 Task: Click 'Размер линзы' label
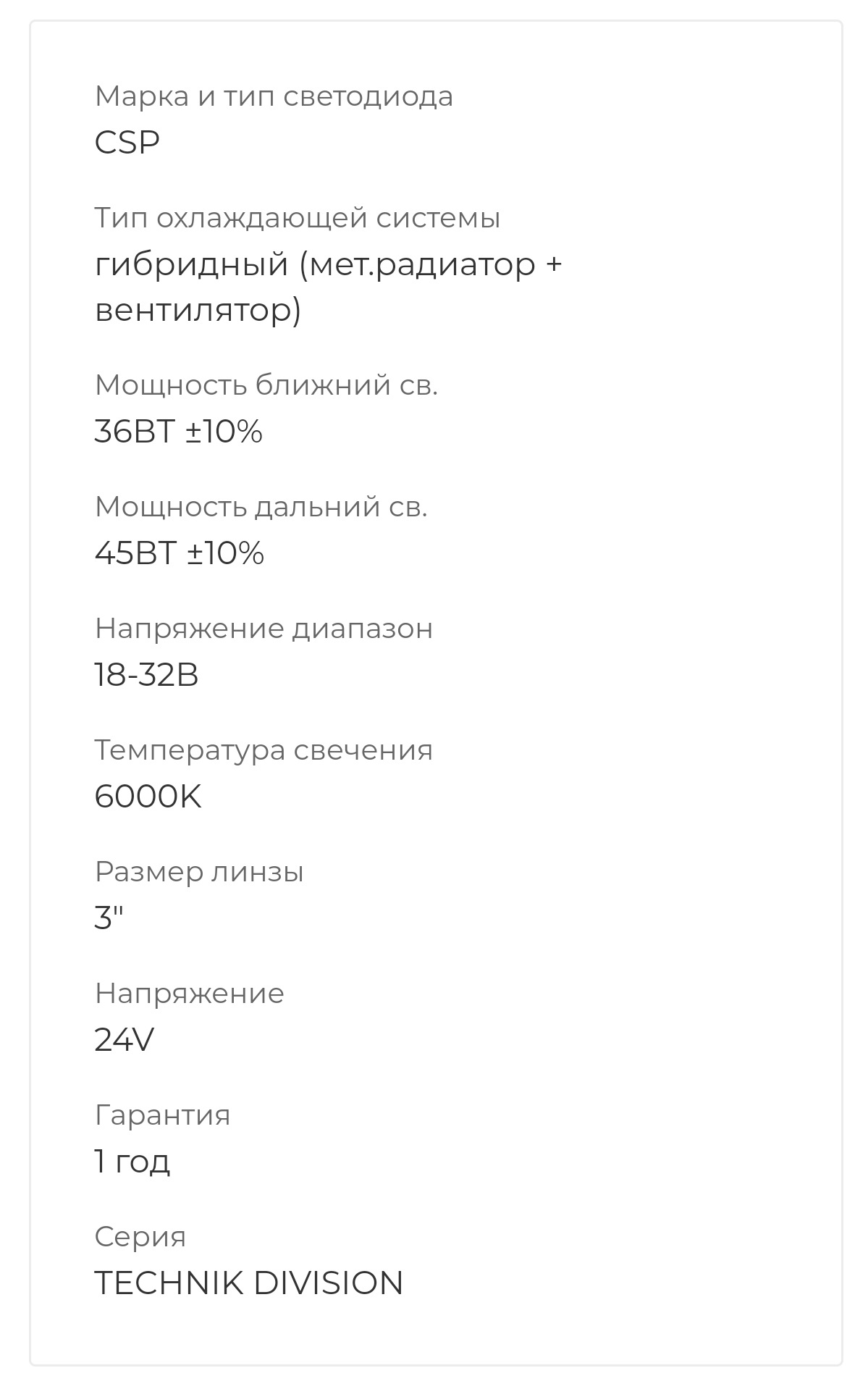click(x=199, y=872)
